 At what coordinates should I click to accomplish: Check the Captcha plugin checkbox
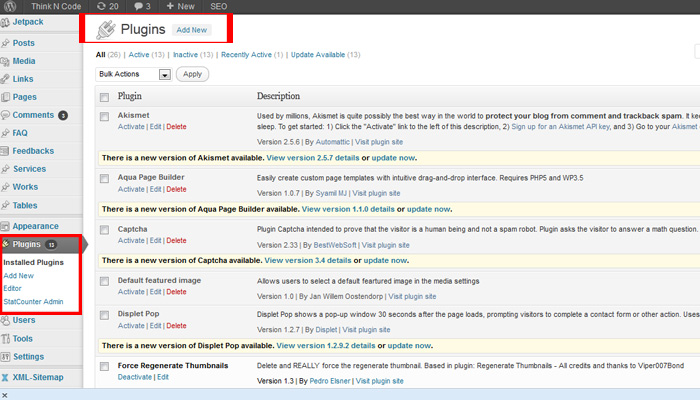coord(104,230)
